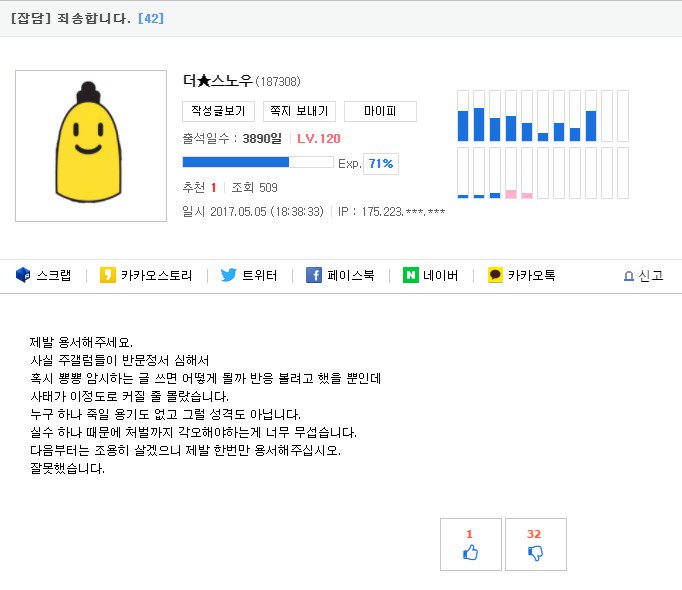Click the blue scrap cube icon
This screenshot has width=682, height=590.
click(23, 275)
